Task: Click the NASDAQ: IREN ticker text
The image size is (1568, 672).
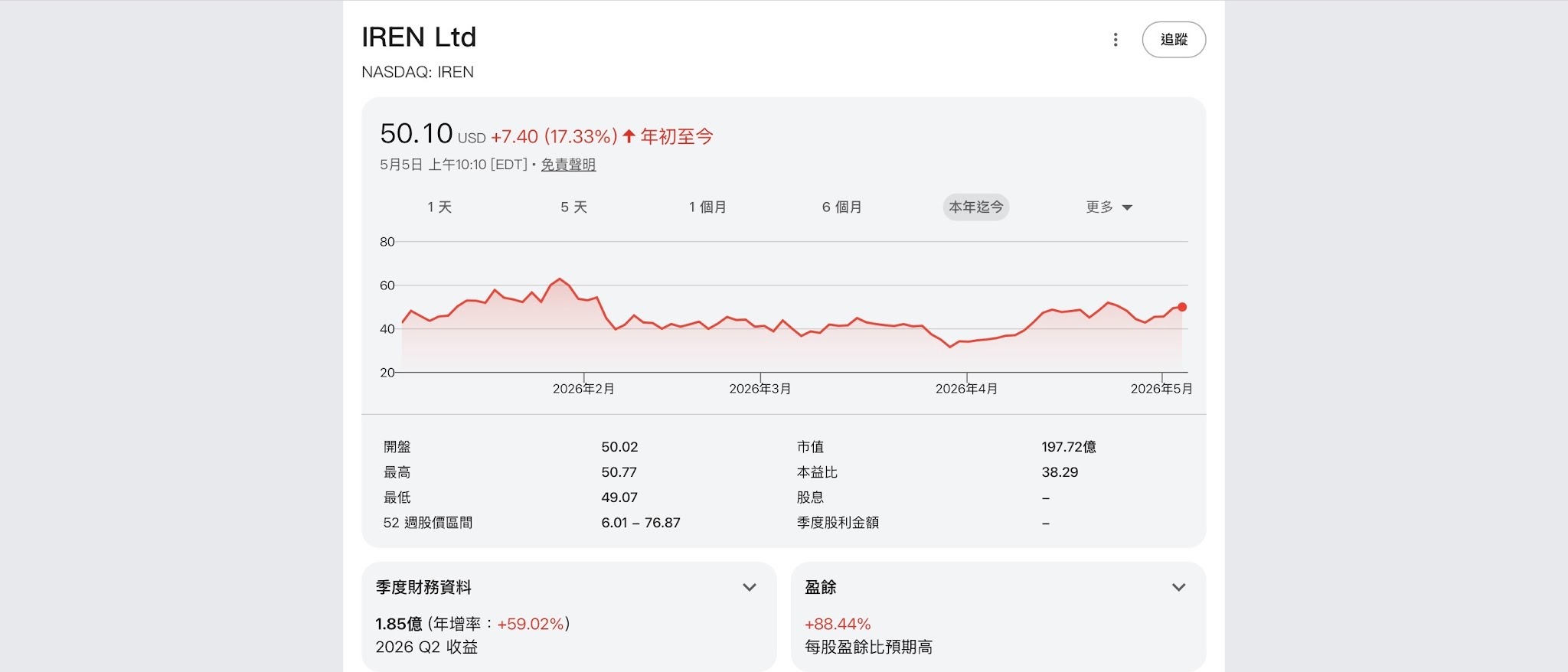Action: 418,72
